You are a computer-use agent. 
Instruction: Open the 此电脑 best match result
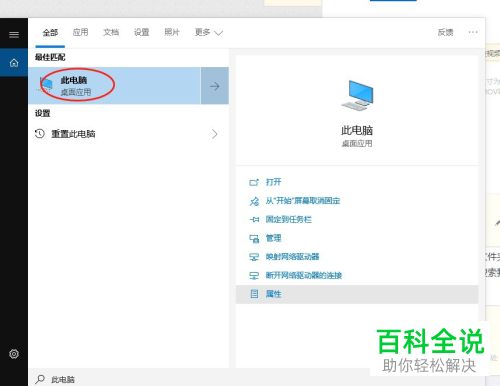pos(115,86)
